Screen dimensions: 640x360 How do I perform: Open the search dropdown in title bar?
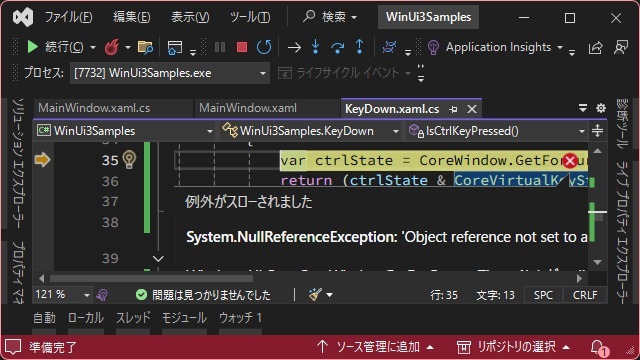coord(354,17)
